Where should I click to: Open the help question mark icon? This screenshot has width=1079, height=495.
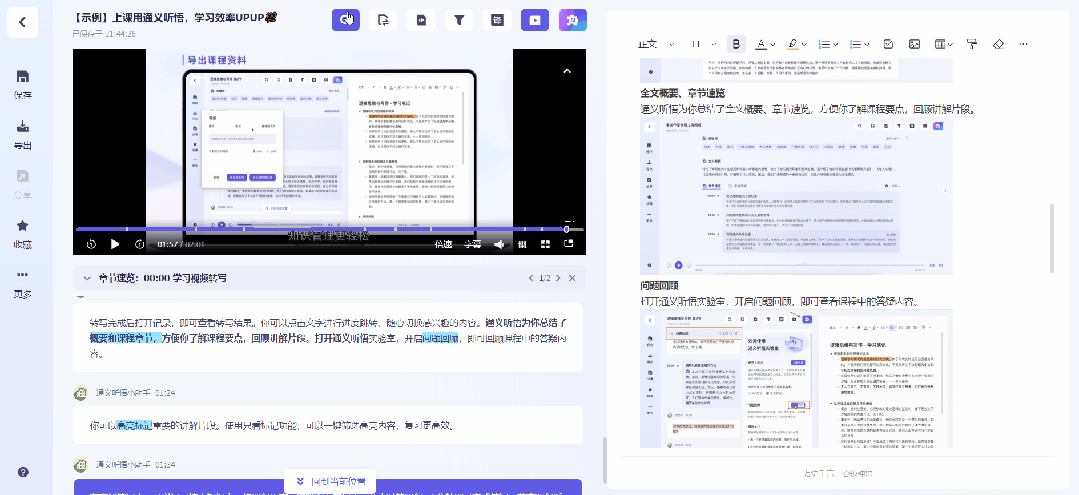click(x=23, y=472)
